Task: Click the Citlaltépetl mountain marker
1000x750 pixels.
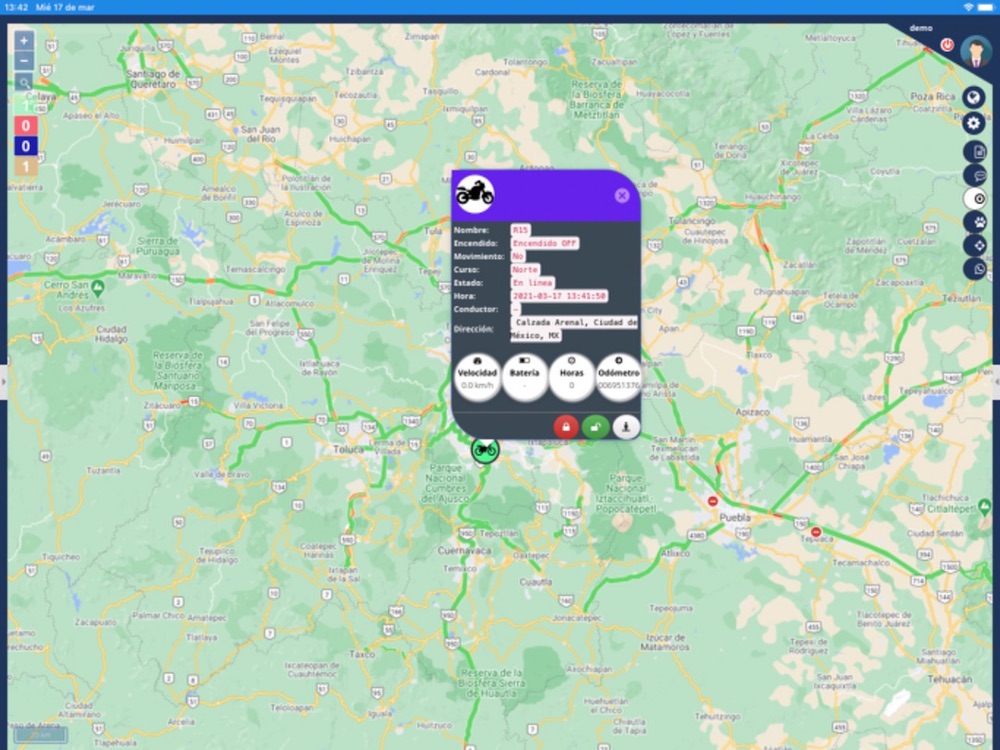Action: (x=983, y=506)
